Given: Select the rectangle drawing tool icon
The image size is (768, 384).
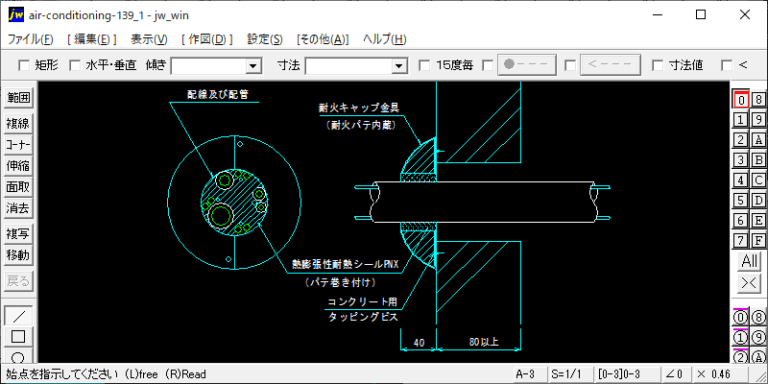Looking at the screenshot, I should coord(18,336).
